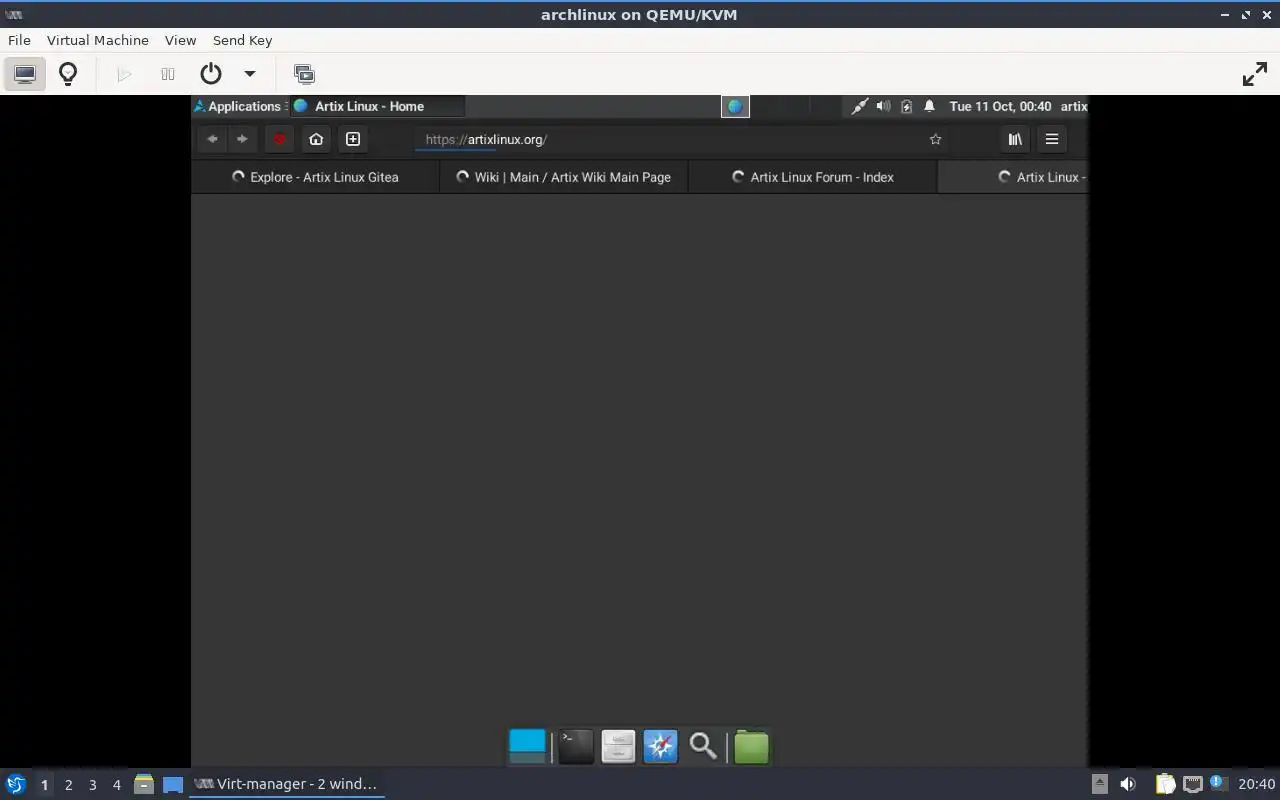Go back in the guest browser
Image resolution: width=1280 pixels, height=800 pixels.
tap(212, 139)
